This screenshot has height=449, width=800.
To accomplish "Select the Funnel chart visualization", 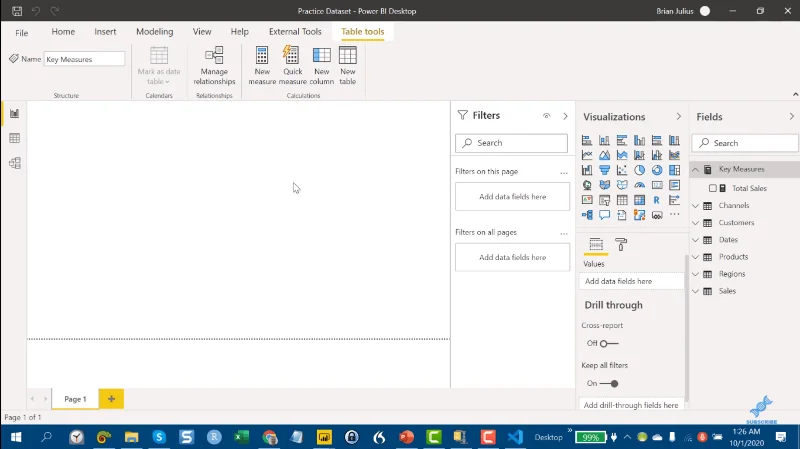I will (605, 170).
